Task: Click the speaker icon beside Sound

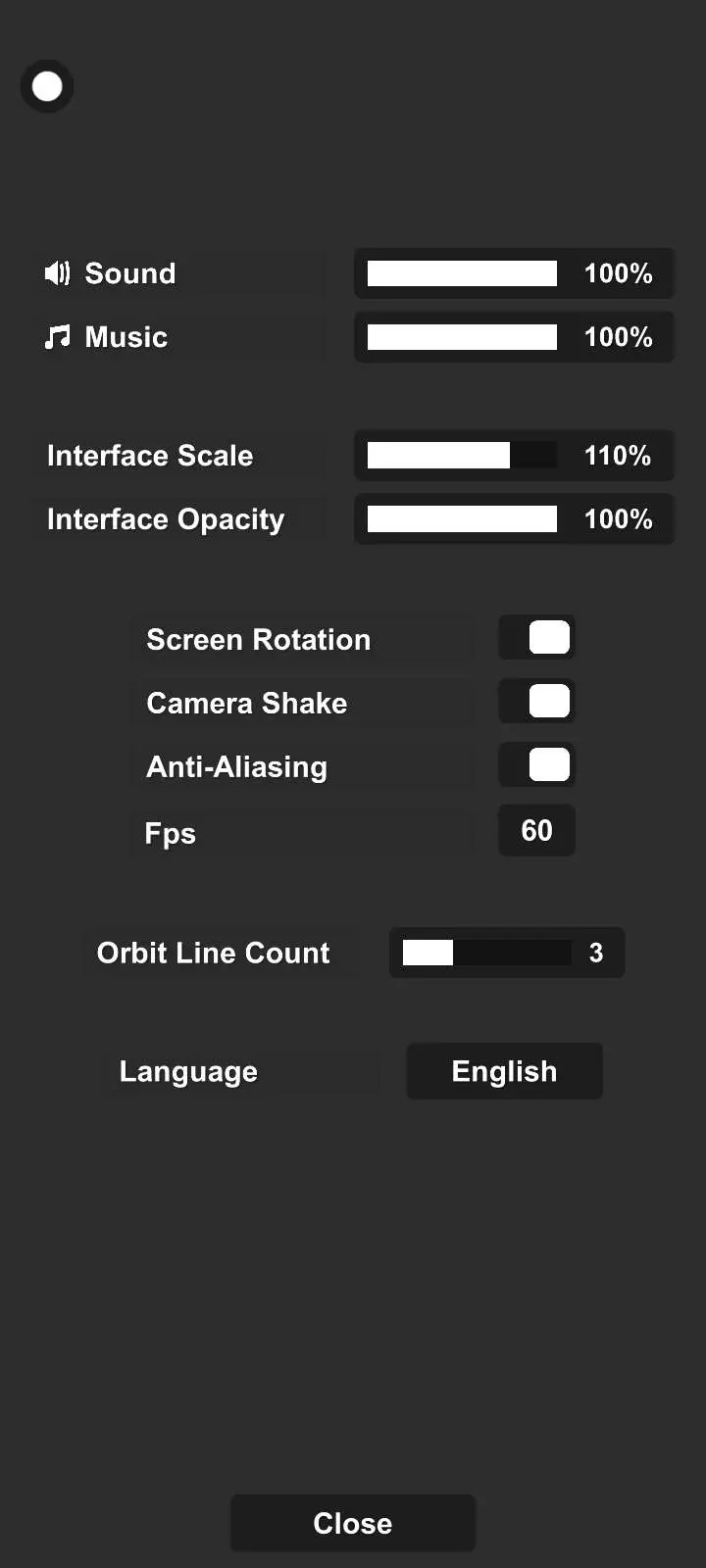Action: [57, 273]
